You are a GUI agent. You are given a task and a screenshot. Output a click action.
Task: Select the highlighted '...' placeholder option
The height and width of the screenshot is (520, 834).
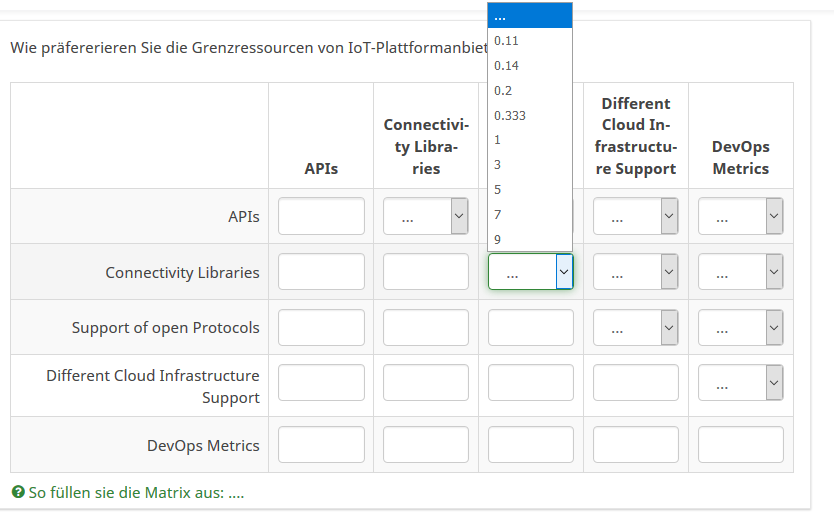529,16
